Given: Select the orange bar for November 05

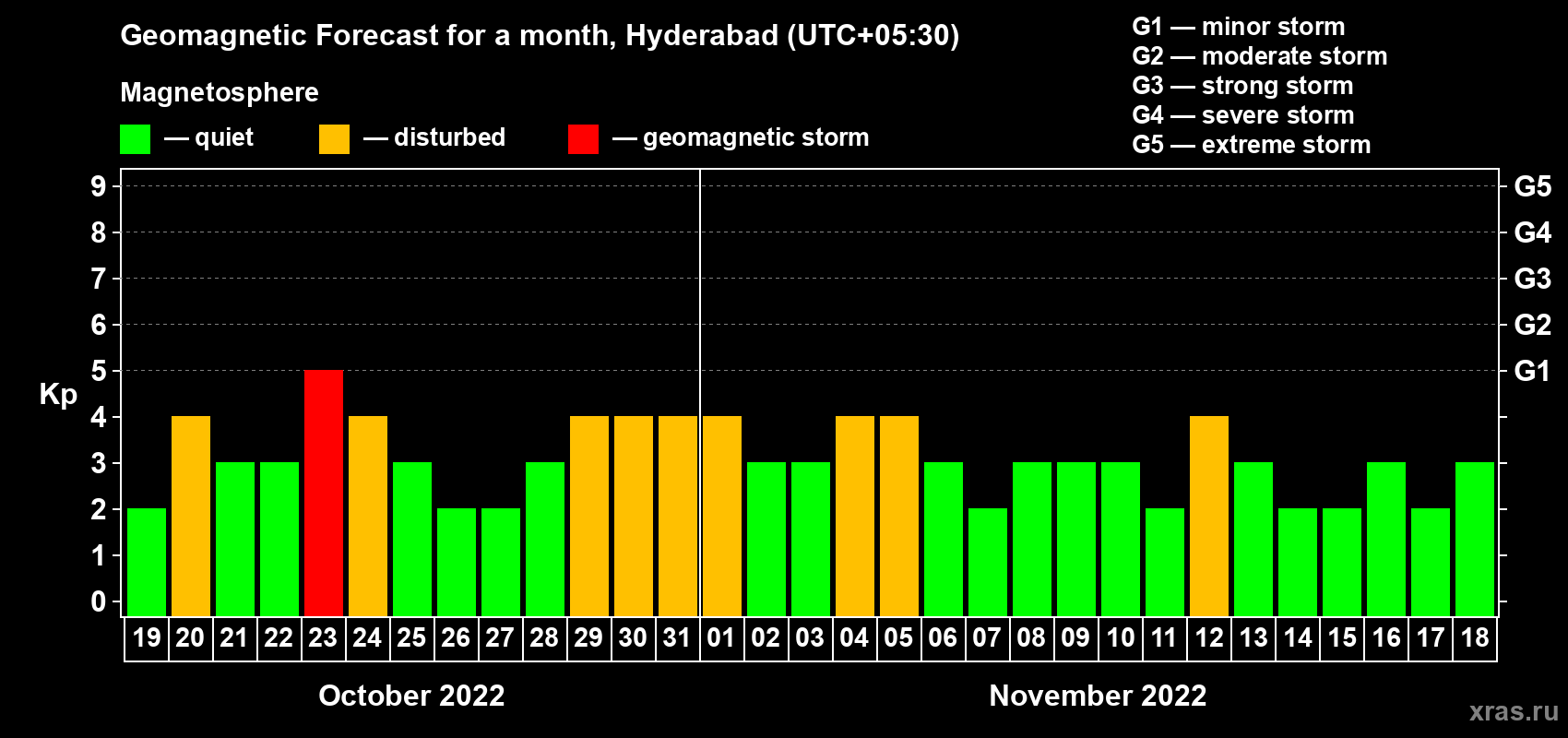Looking at the screenshot, I should click(899, 517).
